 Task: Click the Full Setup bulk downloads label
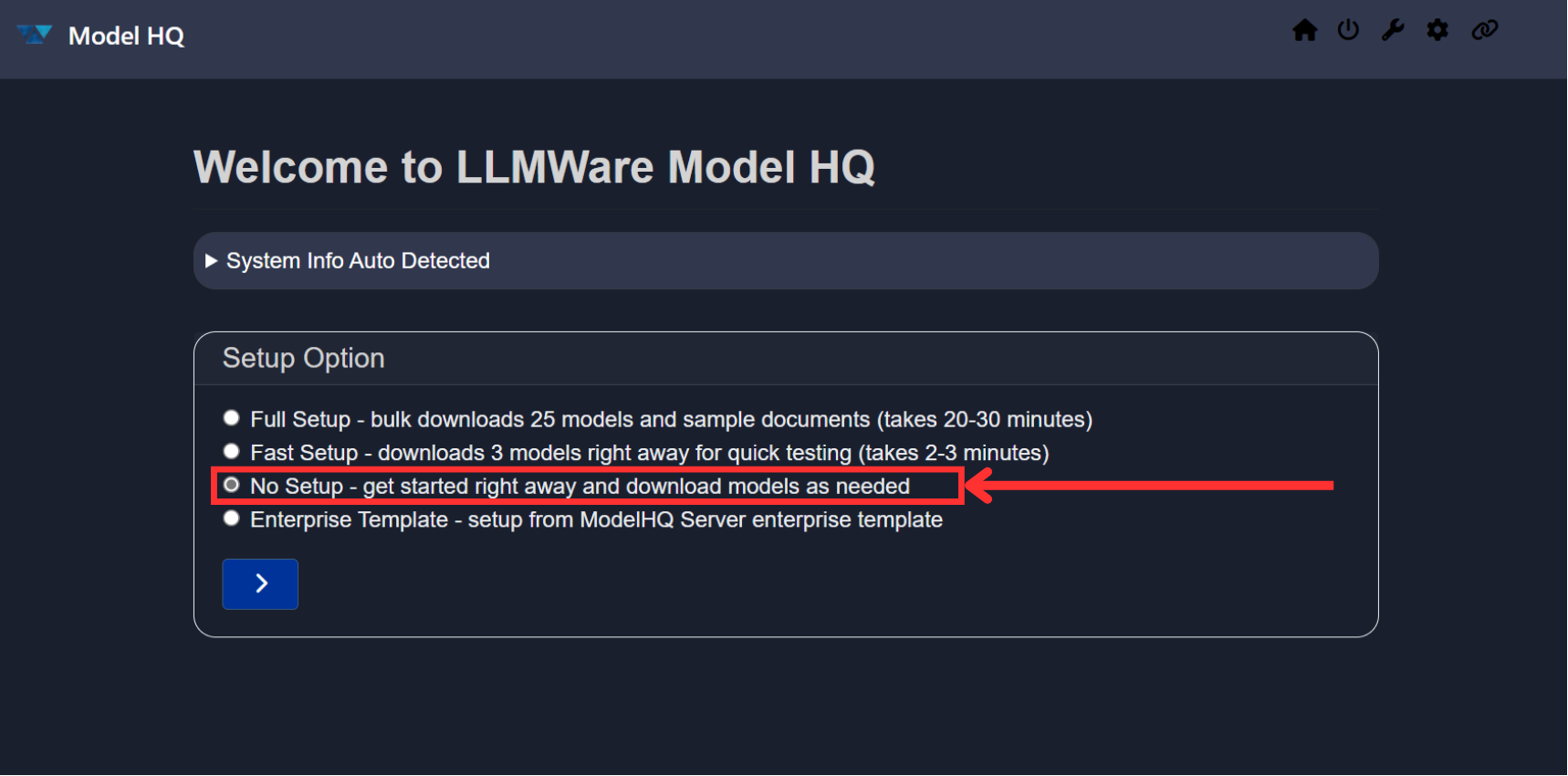pos(671,420)
